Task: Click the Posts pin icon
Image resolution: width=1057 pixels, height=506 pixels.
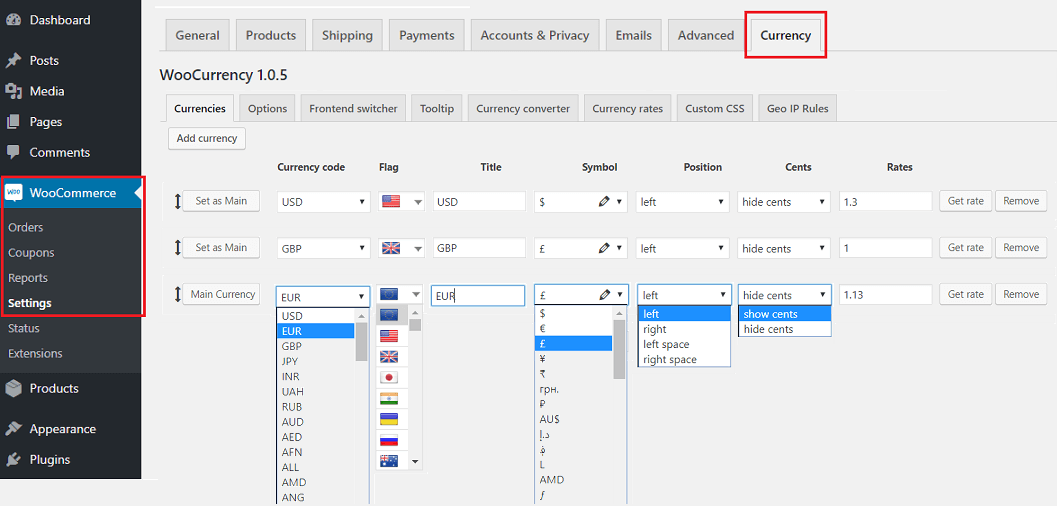Action: [14, 61]
